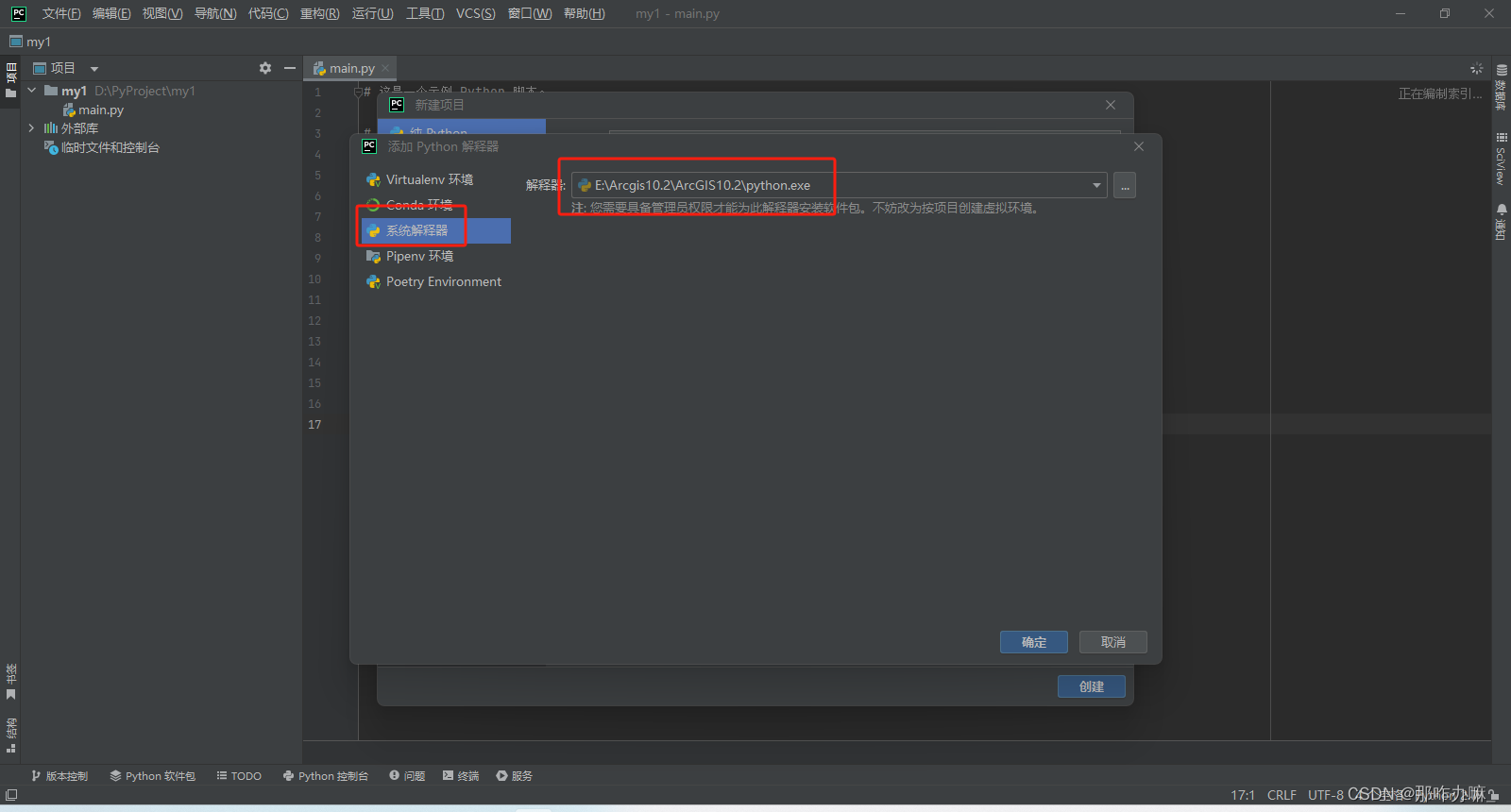Image resolution: width=1511 pixels, height=812 pixels.
Task: Open the VCS(S) menu
Action: (476, 13)
